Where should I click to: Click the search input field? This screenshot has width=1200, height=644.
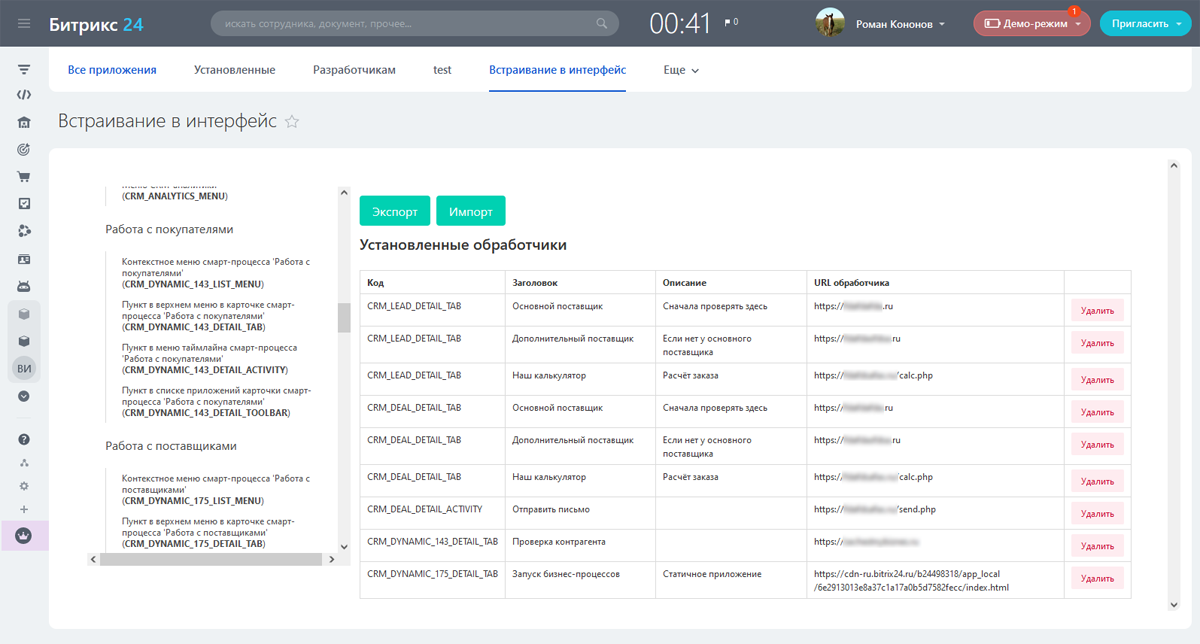tap(405, 23)
